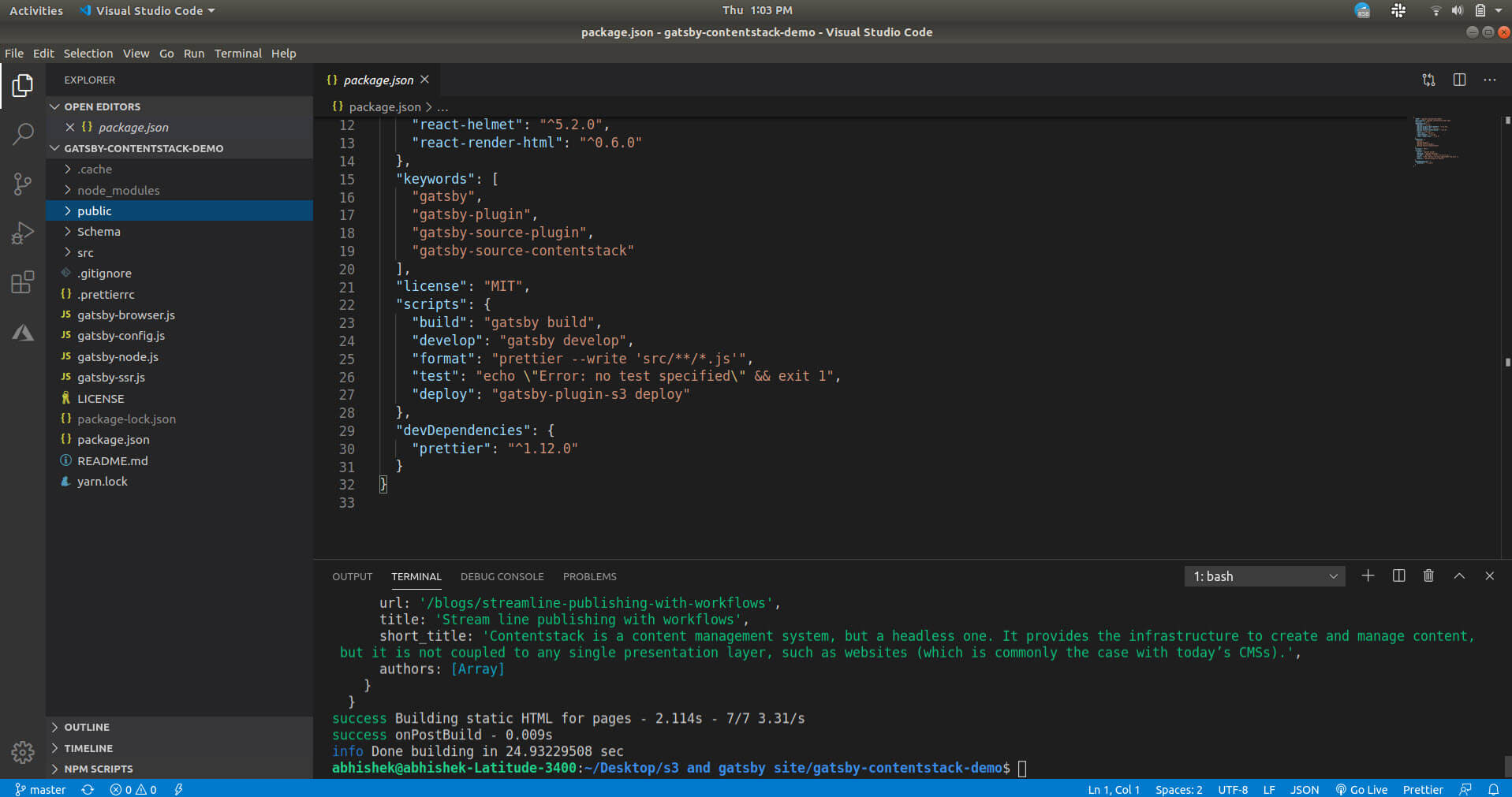The image size is (1512, 797).
Task: Open the terminal selector dropdown '1: bash'
Action: [x=1264, y=576]
